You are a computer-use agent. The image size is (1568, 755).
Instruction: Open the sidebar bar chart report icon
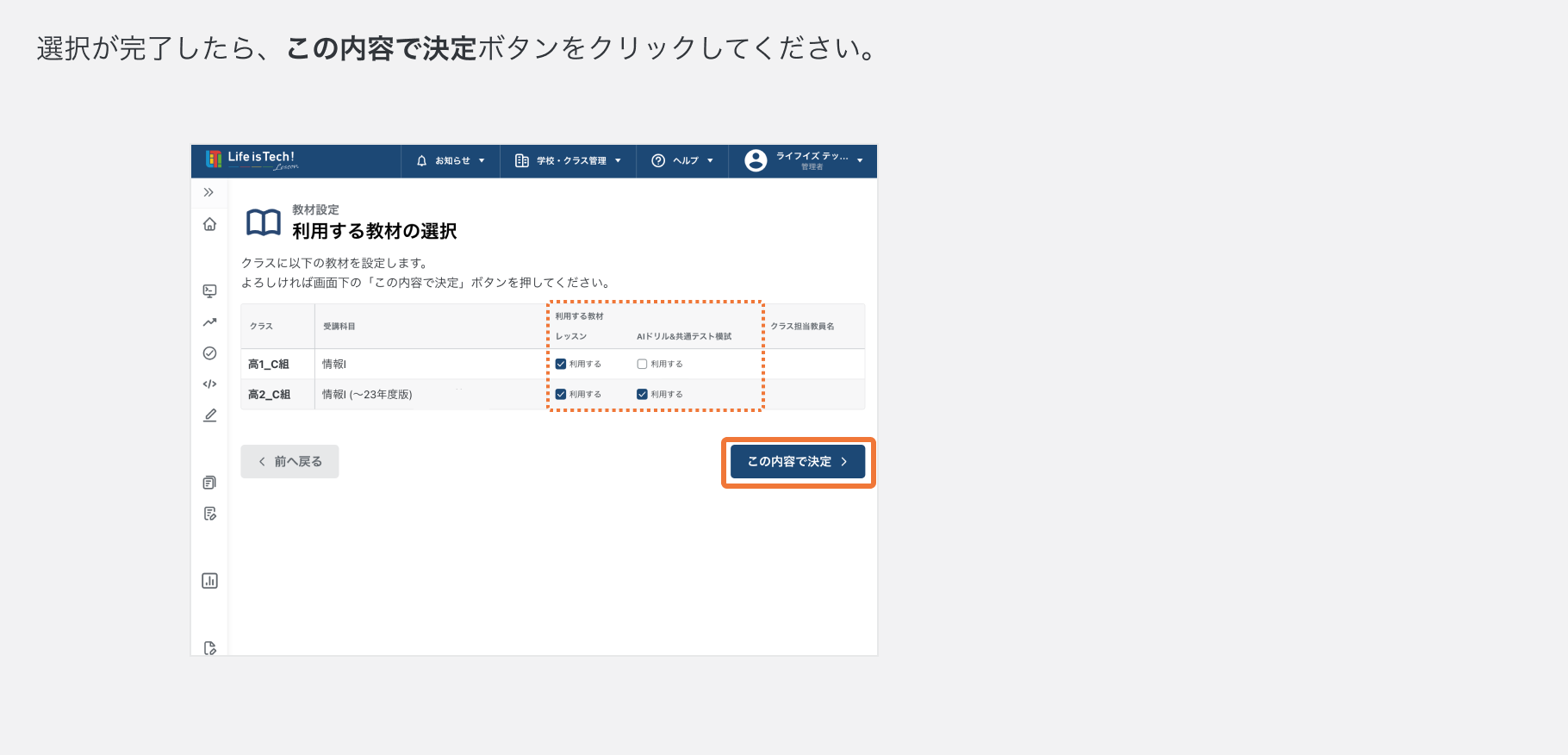(209, 581)
